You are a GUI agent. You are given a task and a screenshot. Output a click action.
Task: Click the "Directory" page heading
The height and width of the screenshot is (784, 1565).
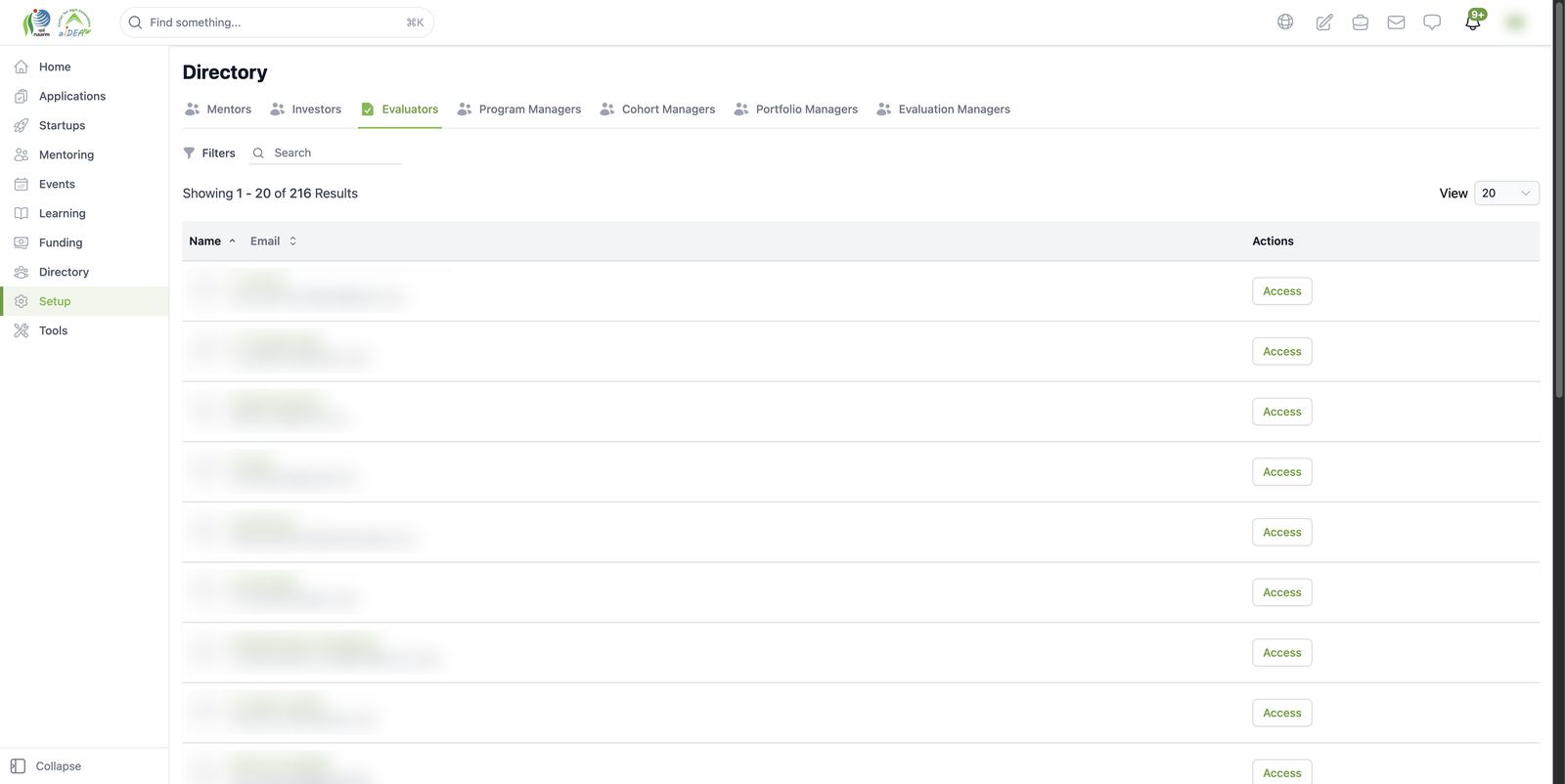pyautogui.click(x=225, y=72)
